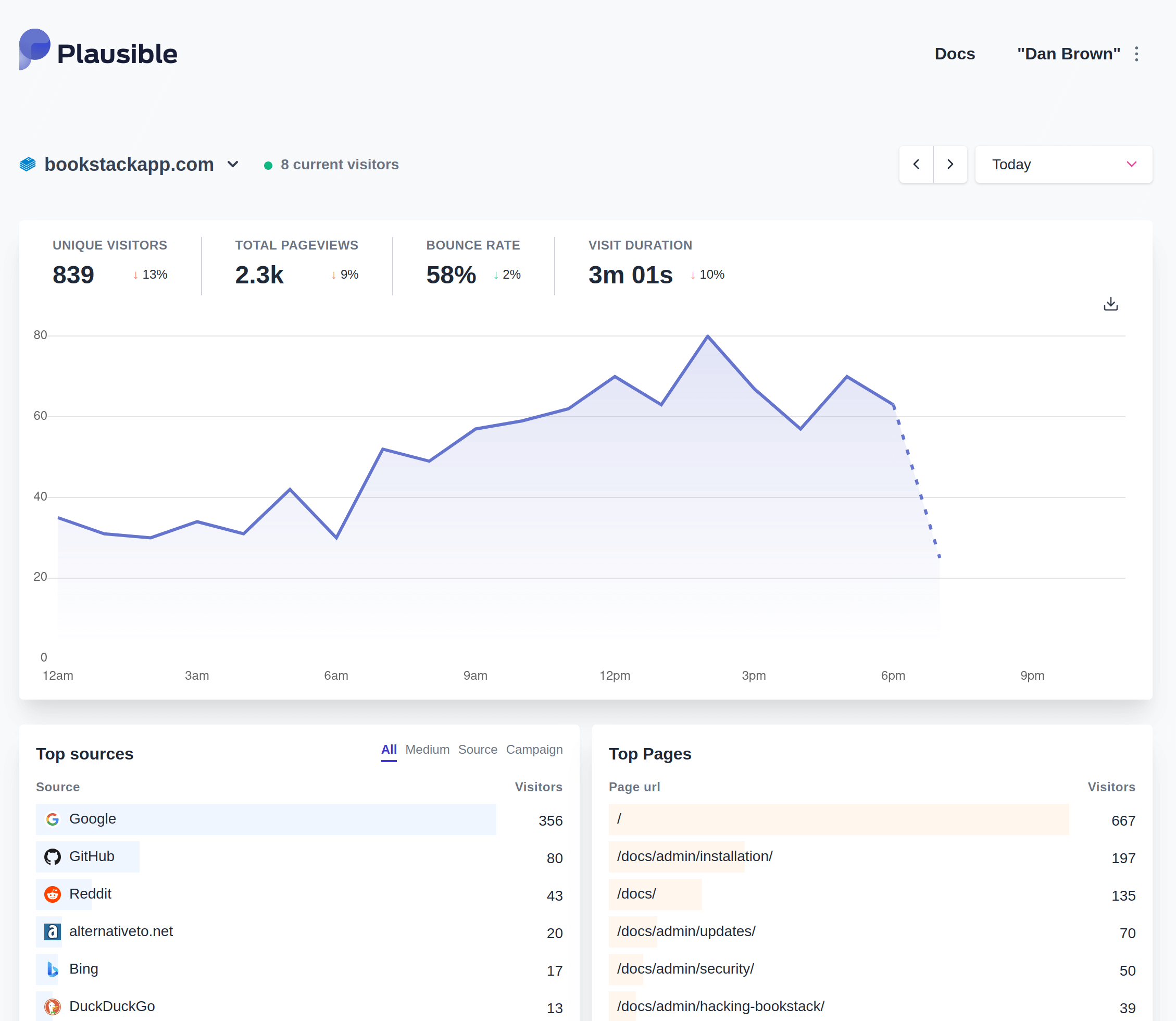Click the 2% bounce rate change indicator

click(507, 275)
